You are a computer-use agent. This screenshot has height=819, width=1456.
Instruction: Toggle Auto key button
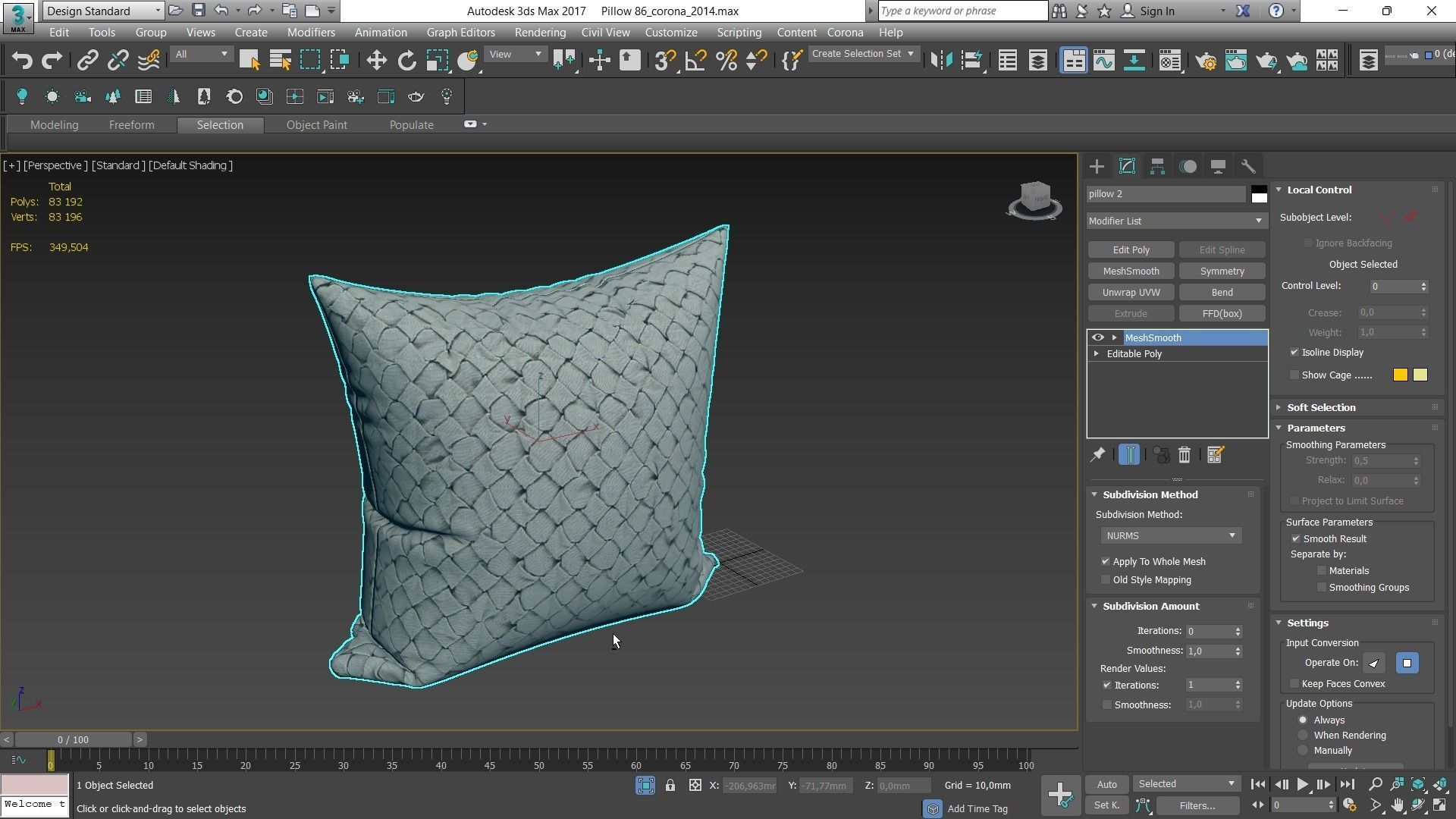pos(1106,785)
